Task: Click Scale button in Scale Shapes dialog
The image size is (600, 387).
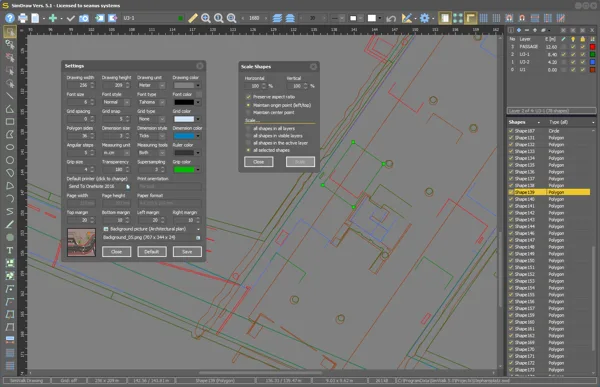Action: [x=300, y=162]
